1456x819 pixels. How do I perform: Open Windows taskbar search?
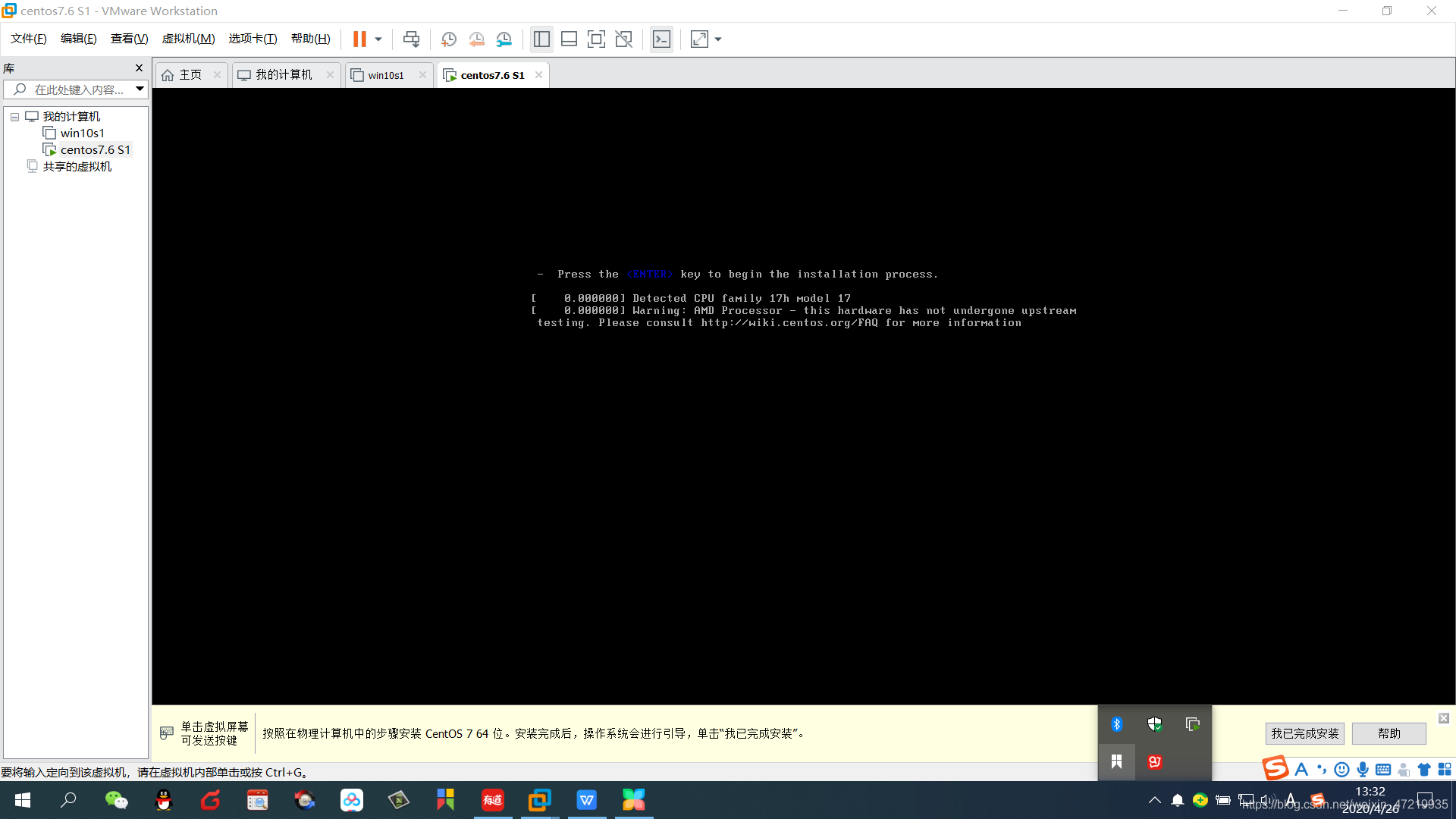tap(69, 800)
